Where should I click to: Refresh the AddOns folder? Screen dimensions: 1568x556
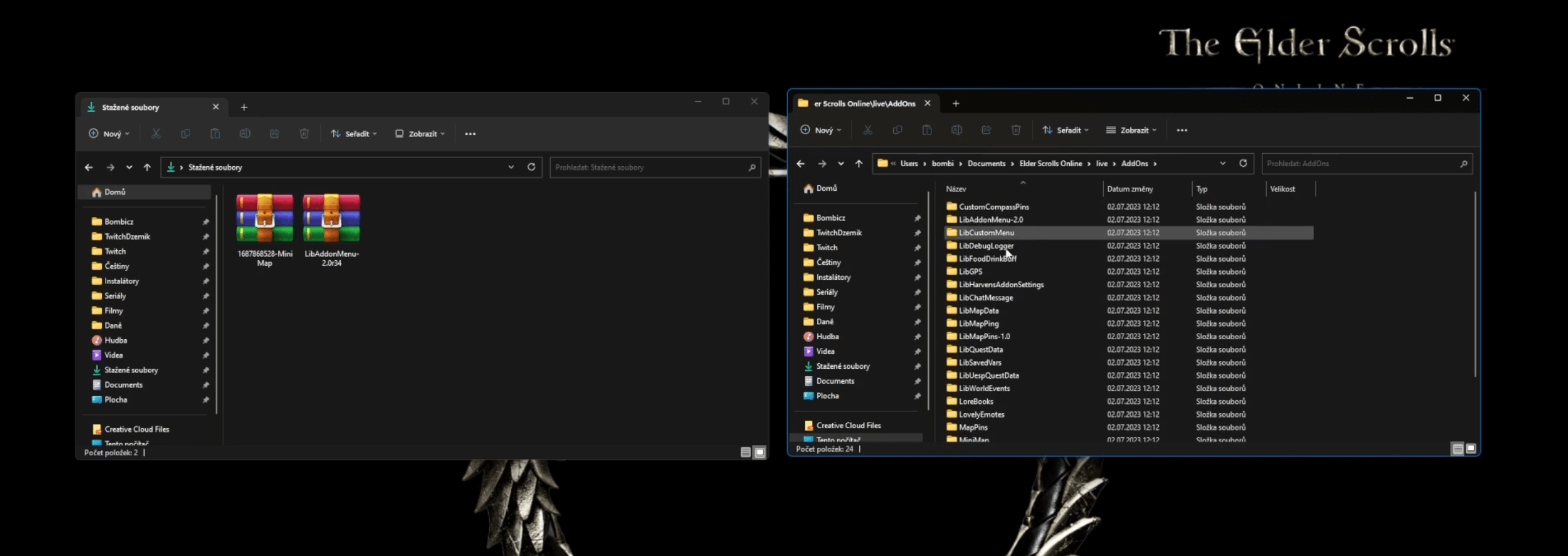pyautogui.click(x=1243, y=163)
